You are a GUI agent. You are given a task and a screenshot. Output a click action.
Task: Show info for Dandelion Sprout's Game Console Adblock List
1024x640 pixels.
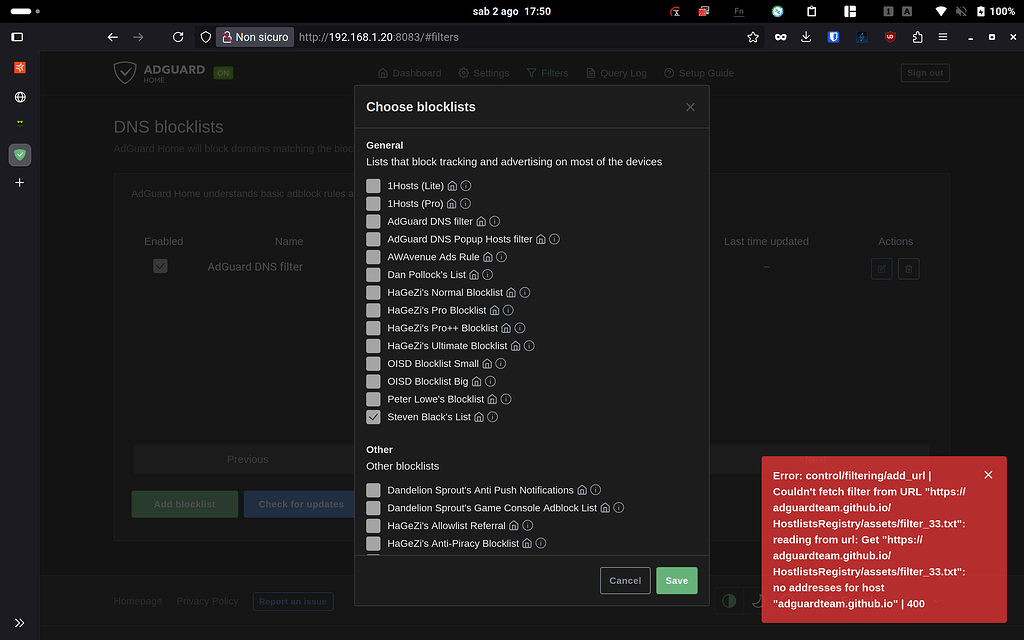coord(618,507)
